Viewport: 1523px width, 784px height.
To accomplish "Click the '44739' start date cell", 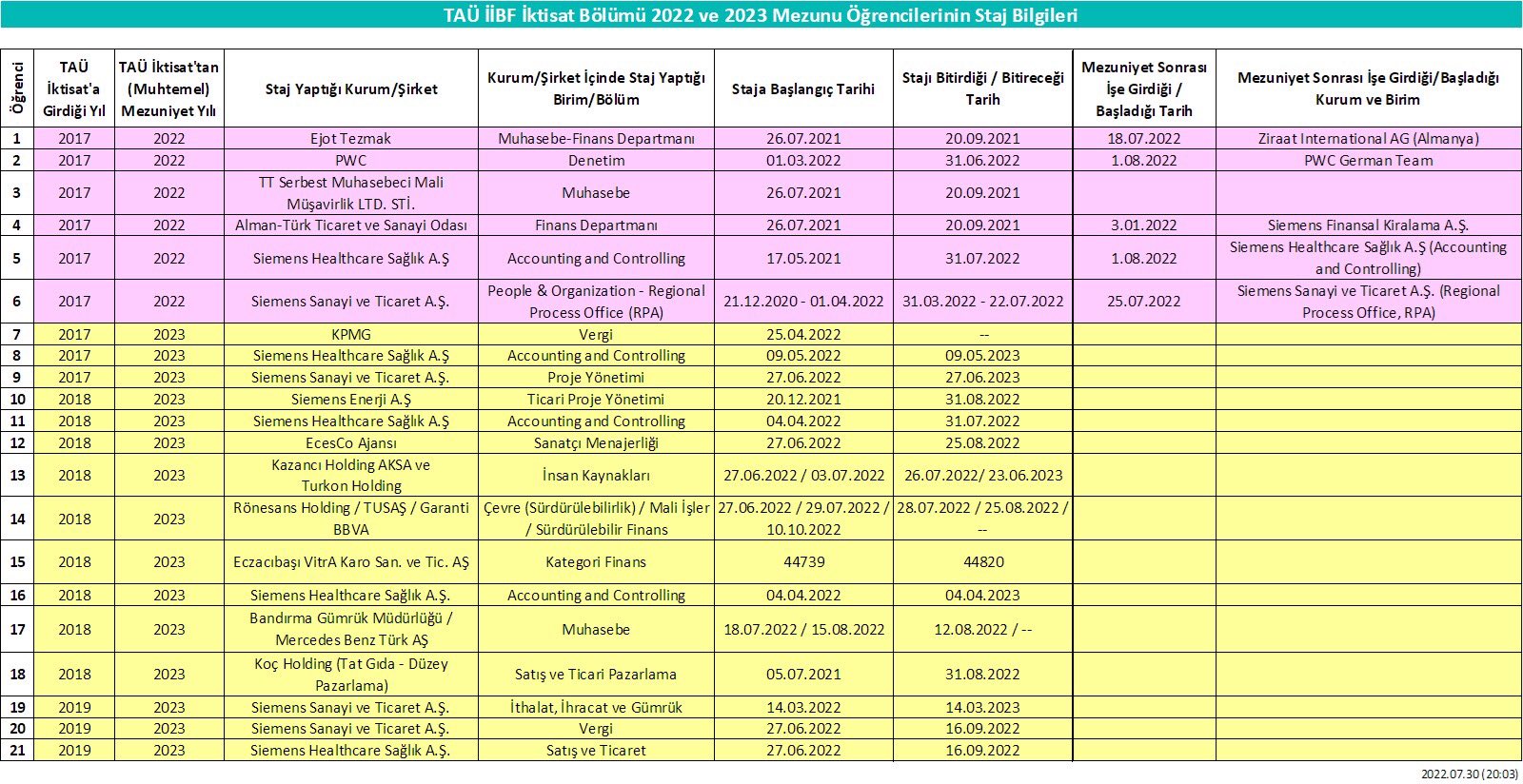I will 803,561.
